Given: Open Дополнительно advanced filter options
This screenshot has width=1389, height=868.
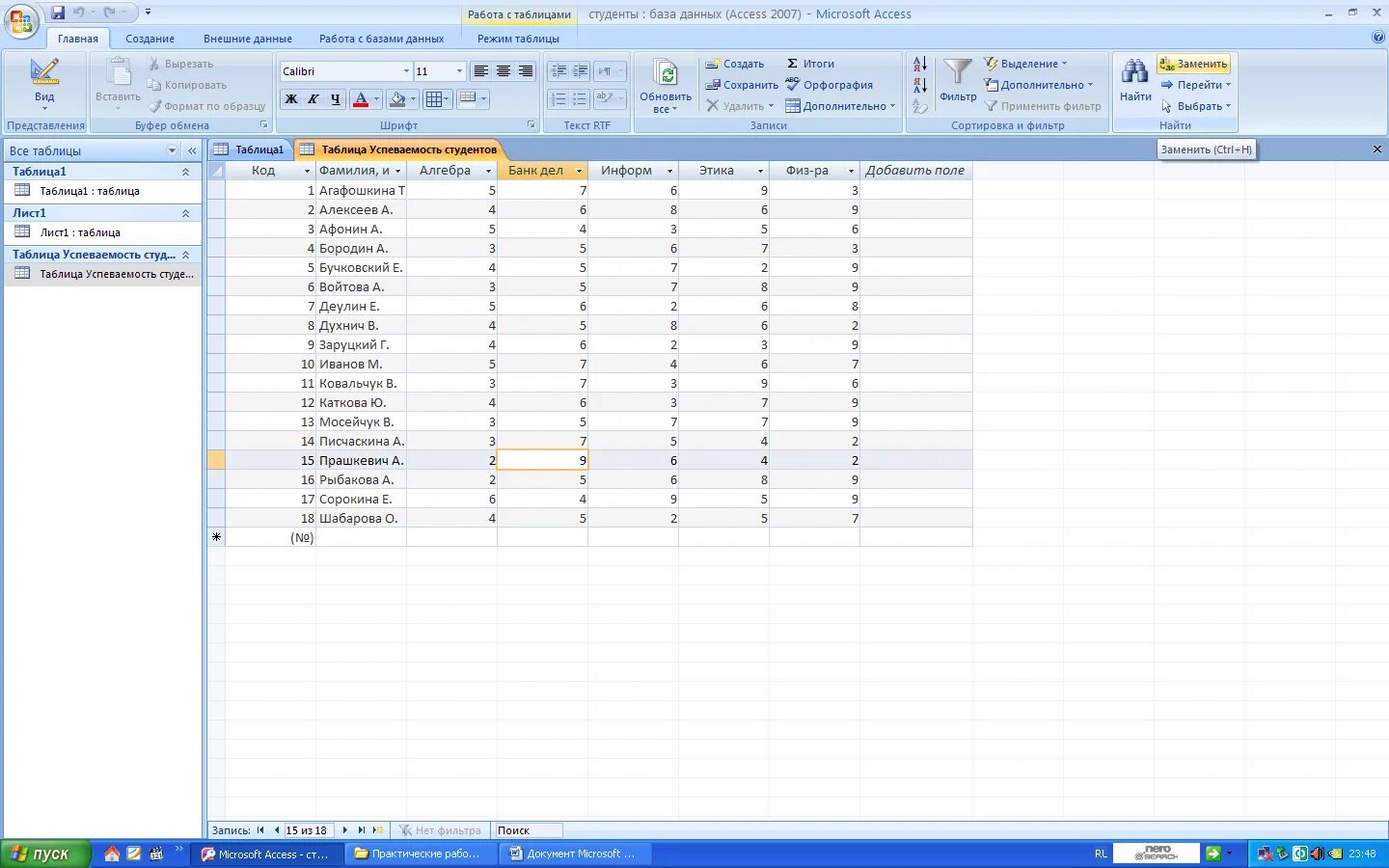Looking at the screenshot, I should click(x=1039, y=85).
